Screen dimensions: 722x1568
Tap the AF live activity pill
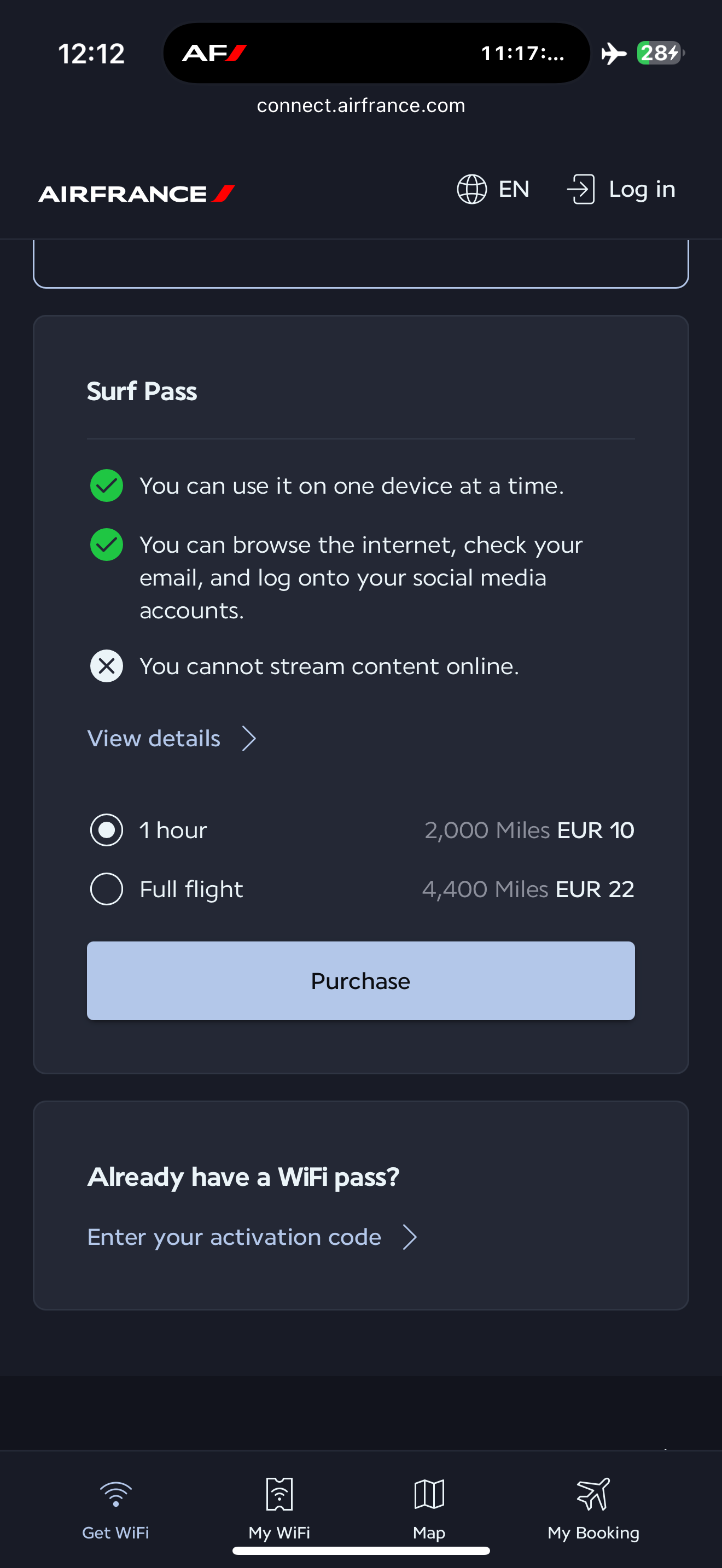[x=376, y=53]
